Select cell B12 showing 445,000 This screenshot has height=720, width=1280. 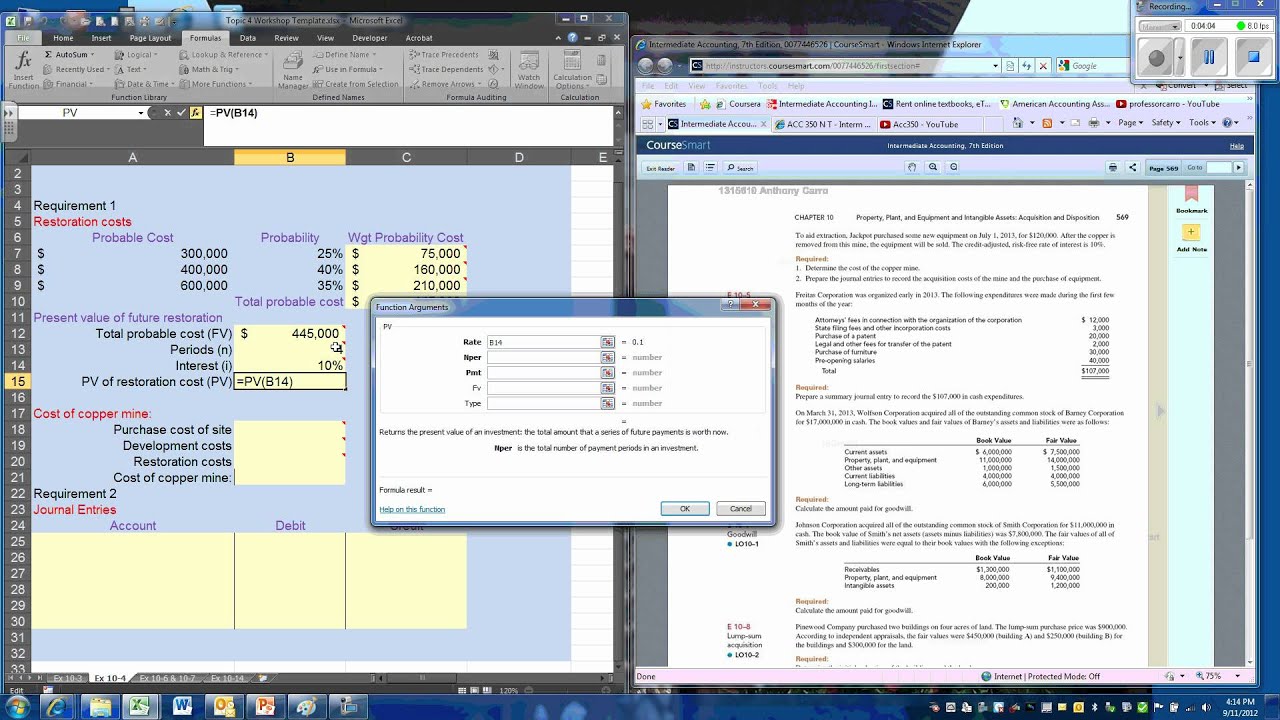tap(290, 333)
